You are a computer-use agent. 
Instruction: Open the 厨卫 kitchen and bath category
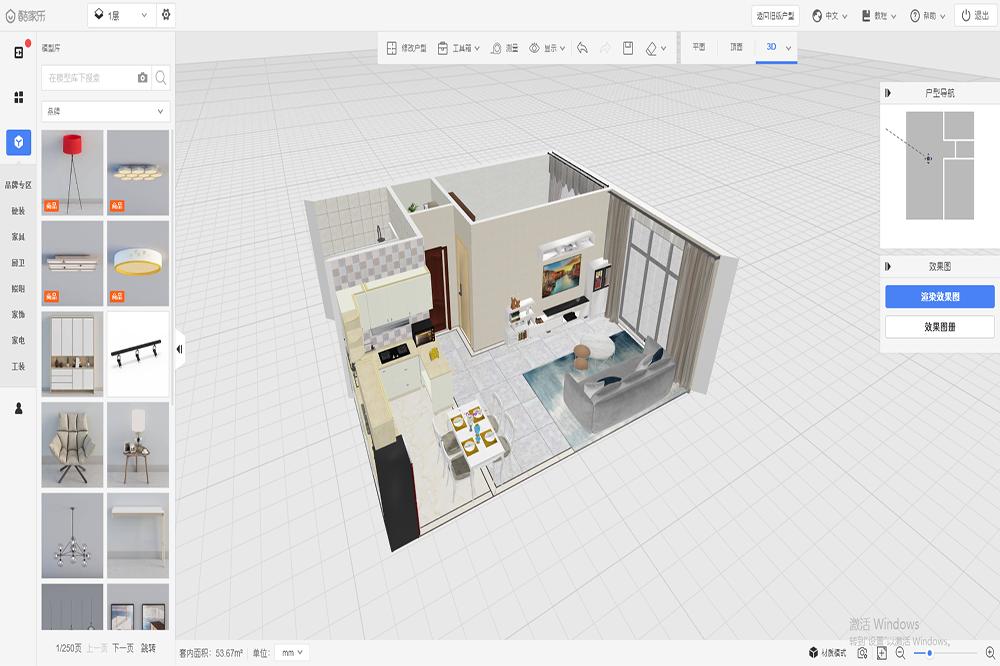point(18,263)
